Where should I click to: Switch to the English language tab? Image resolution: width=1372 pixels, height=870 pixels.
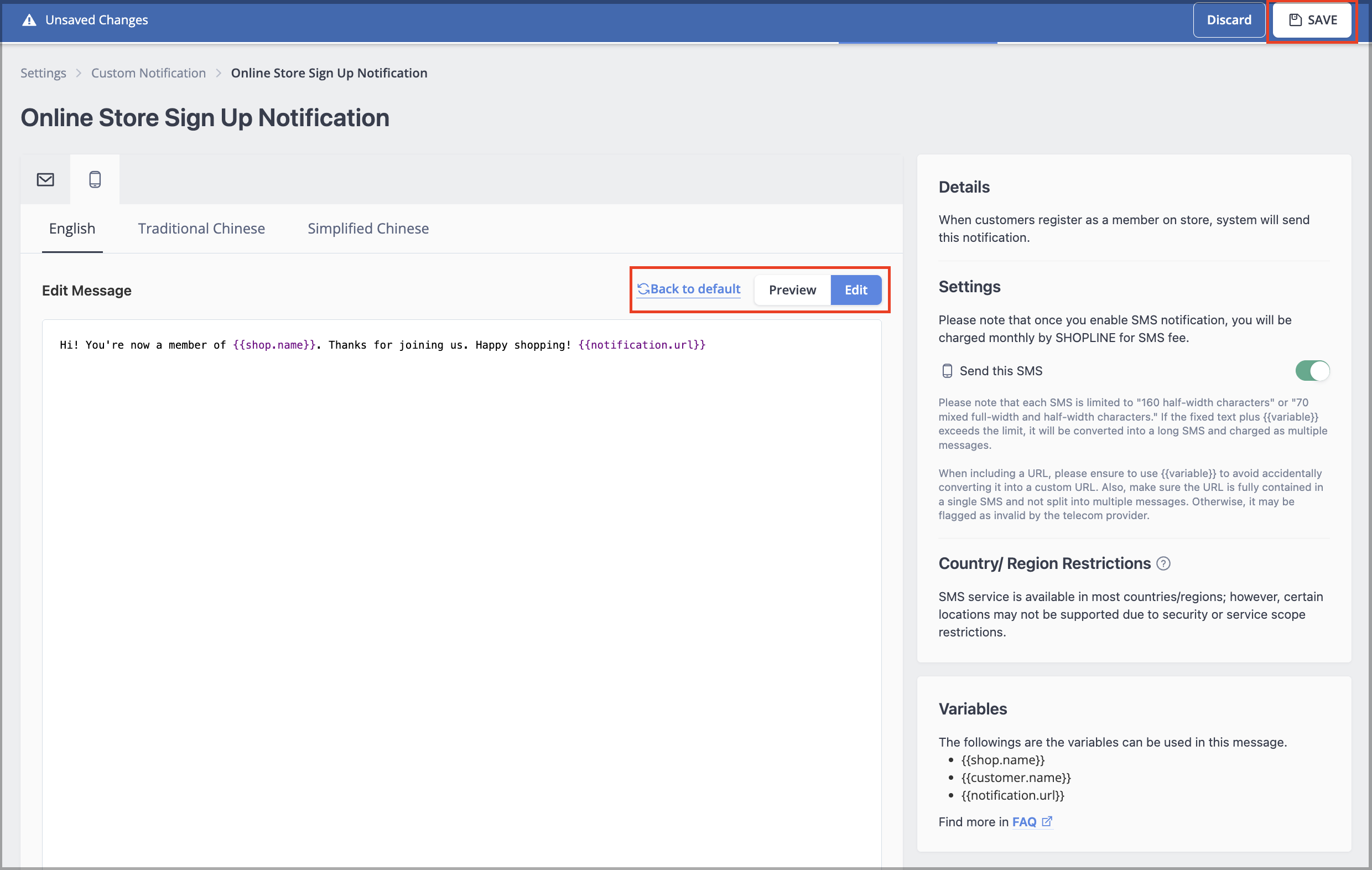[x=72, y=229]
